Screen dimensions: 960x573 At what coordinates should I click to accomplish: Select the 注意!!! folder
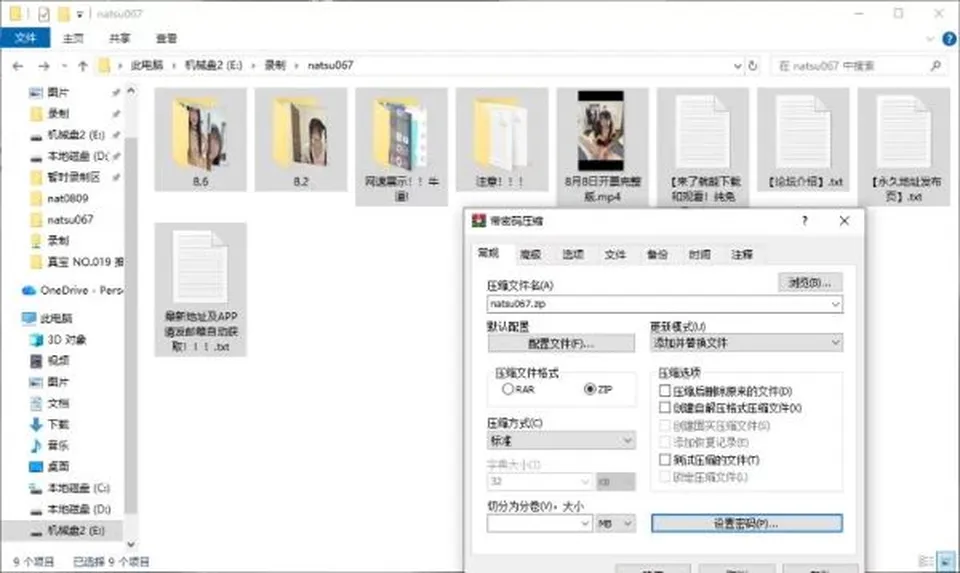pyautogui.click(x=501, y=140)
